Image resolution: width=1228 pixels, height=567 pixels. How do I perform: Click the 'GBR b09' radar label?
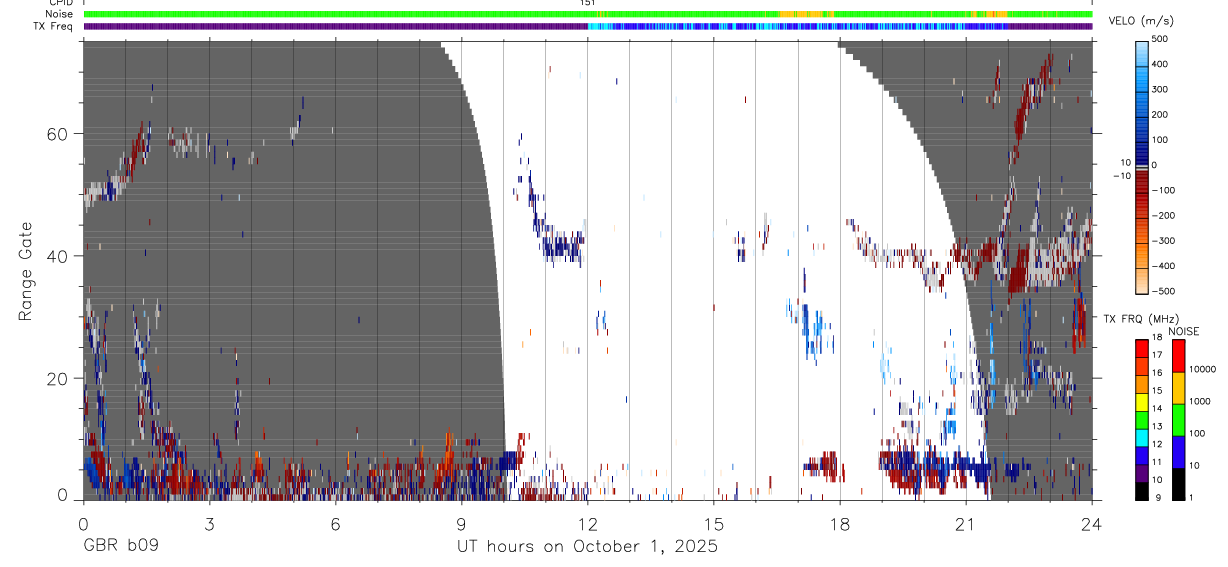pyautogui.click(x=120, y=547)
